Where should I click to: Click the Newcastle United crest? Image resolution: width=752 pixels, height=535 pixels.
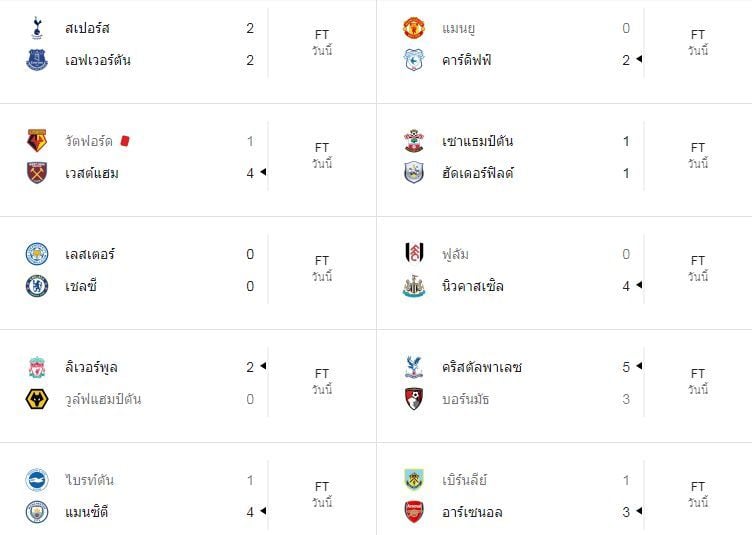point(413,286)
